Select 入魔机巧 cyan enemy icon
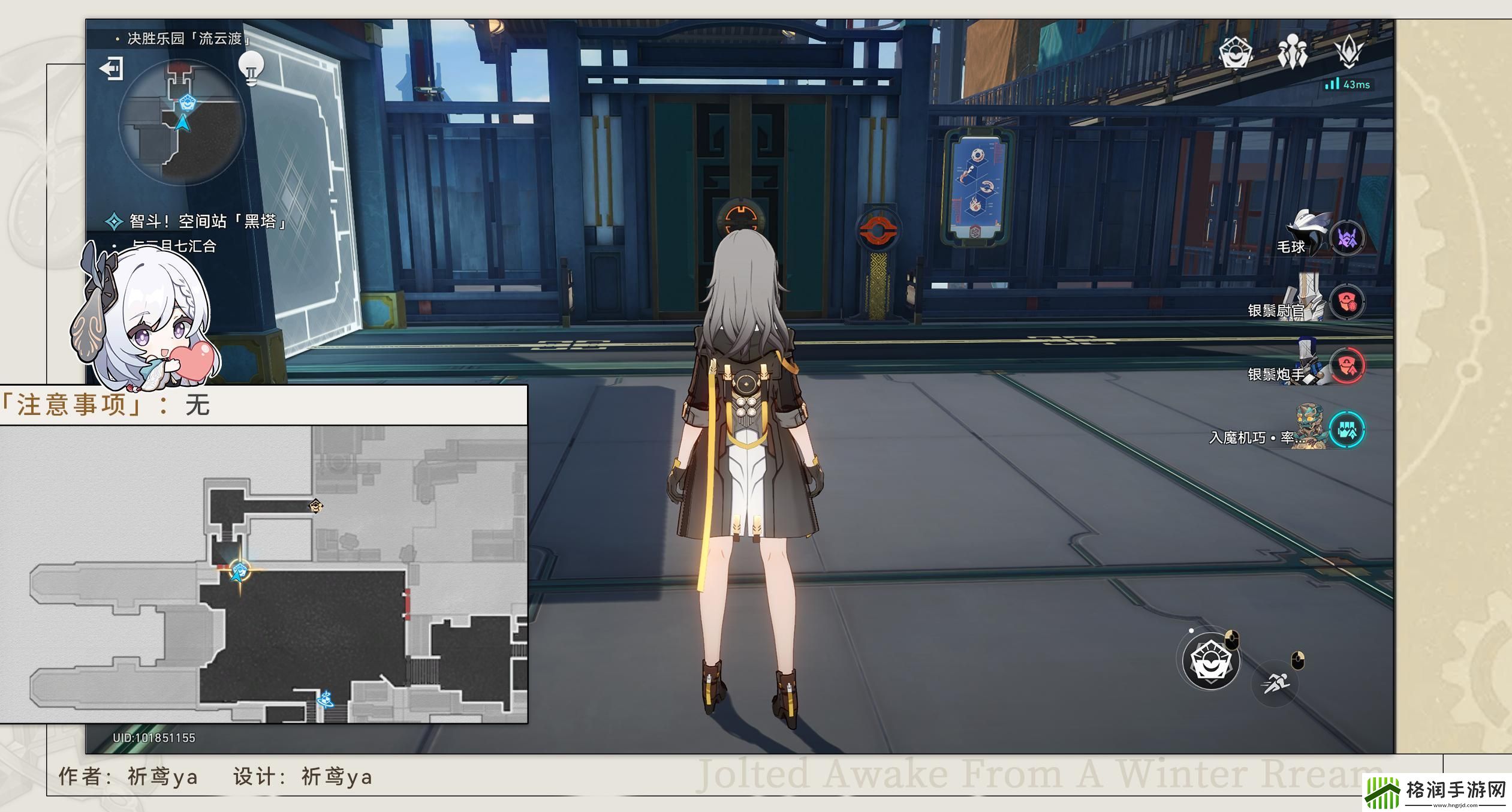1512x812 pixels. (x=1347, y=429)
